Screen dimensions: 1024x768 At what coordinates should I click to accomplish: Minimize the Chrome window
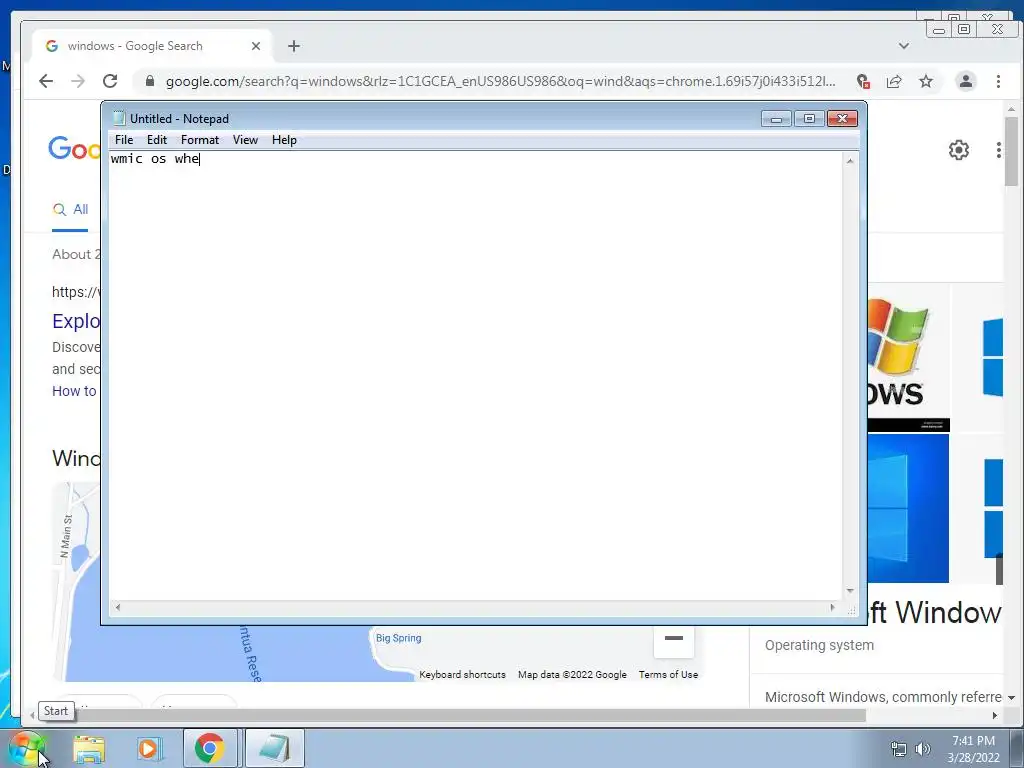coord(938,29)
